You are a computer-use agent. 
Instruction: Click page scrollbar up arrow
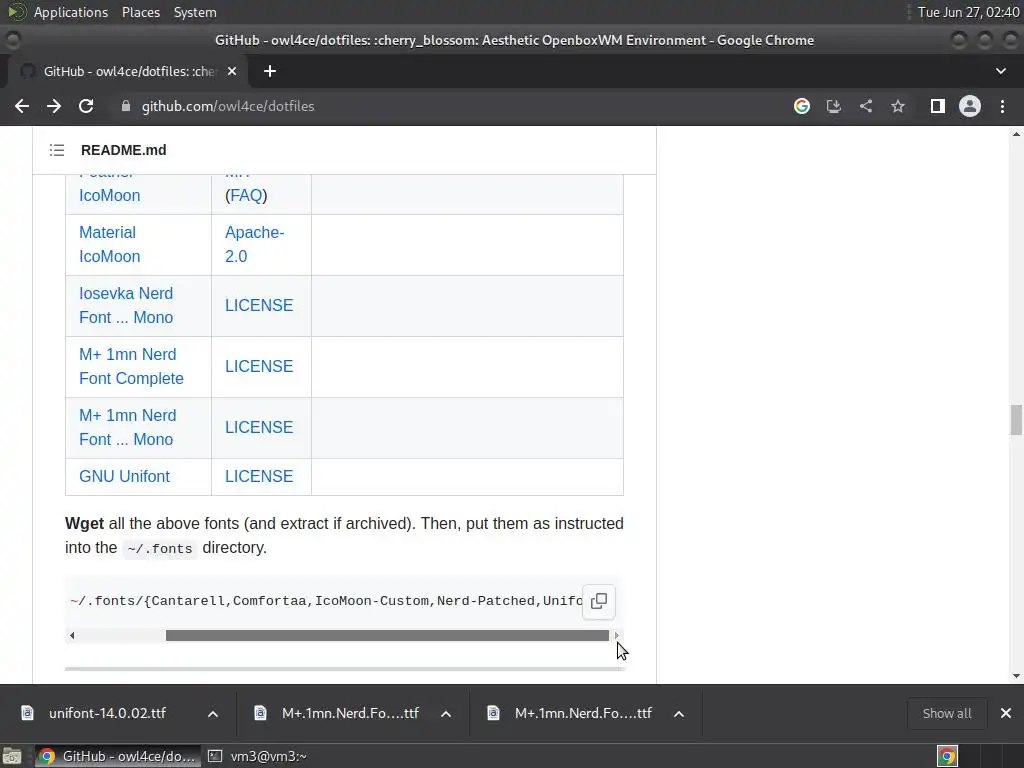(1016, 134)
